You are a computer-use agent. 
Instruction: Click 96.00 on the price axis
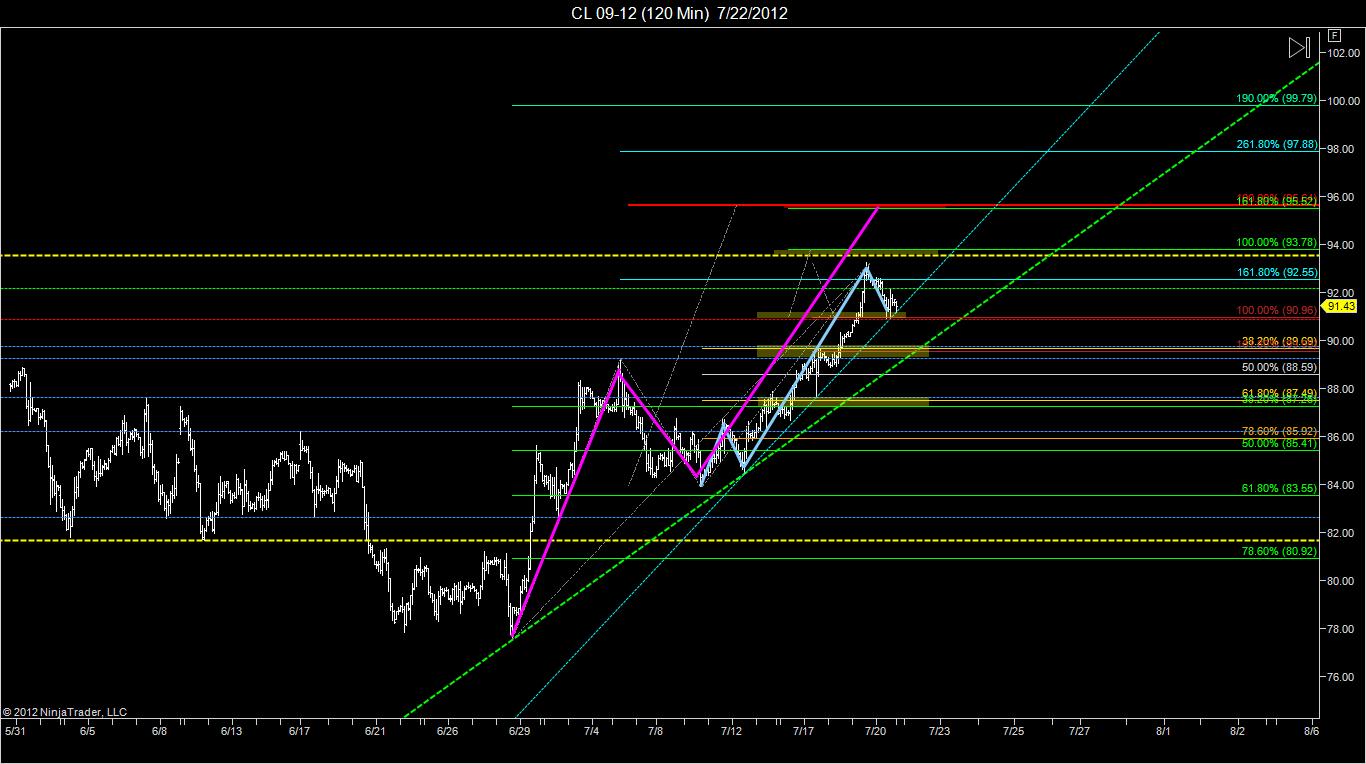point(1342,197)
